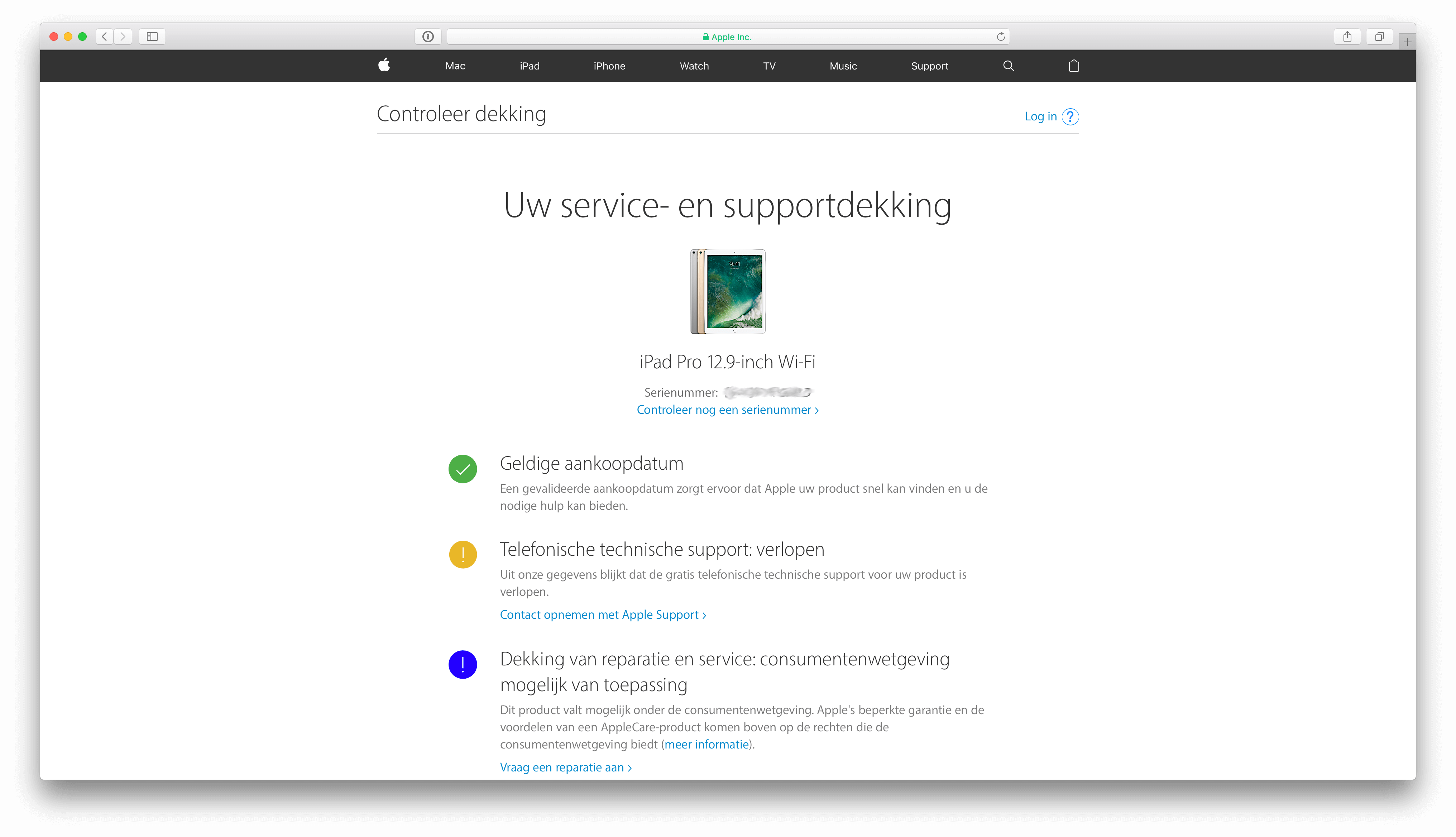Click the Apple logo in the navigation bar
This screenshot has width=1456, height=837.
click(x=384, y=65)
